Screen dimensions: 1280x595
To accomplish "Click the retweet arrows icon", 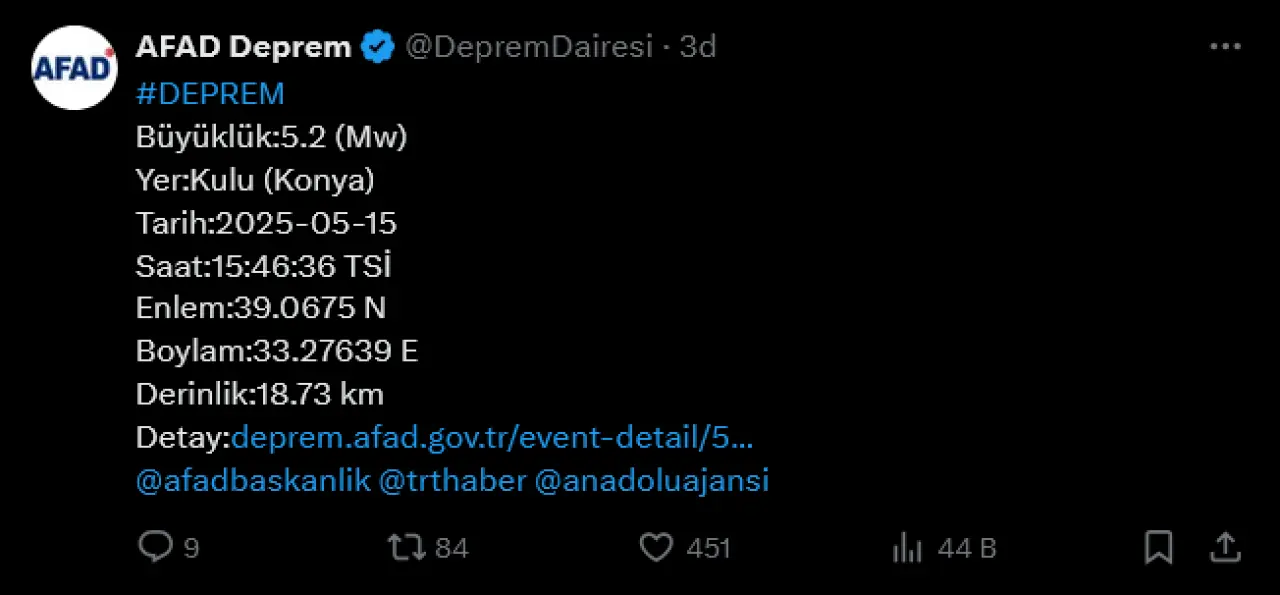I will coord(407,547).
